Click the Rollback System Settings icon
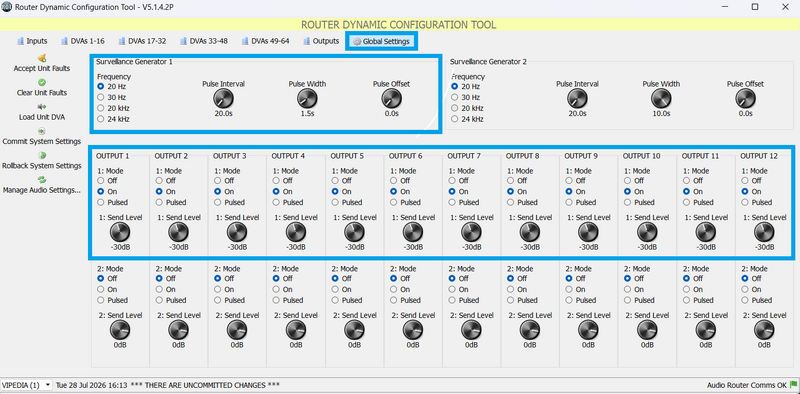The height and width of the screenshot is (394, 800). [x=42, y=156]
